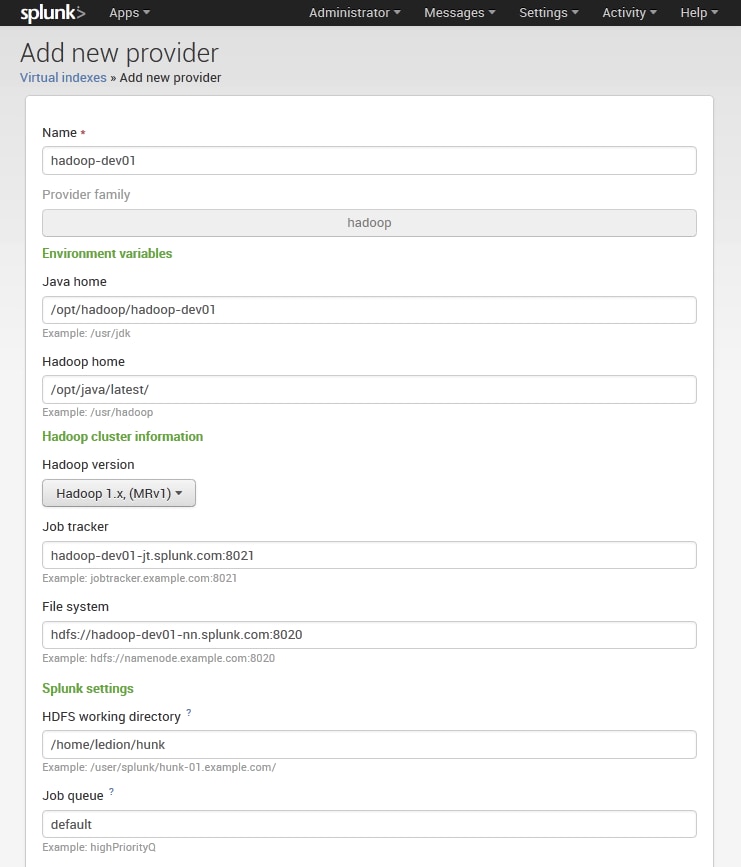Click the Add new provider page title
The width and height of the screenshot is (741, 867).
119,53
